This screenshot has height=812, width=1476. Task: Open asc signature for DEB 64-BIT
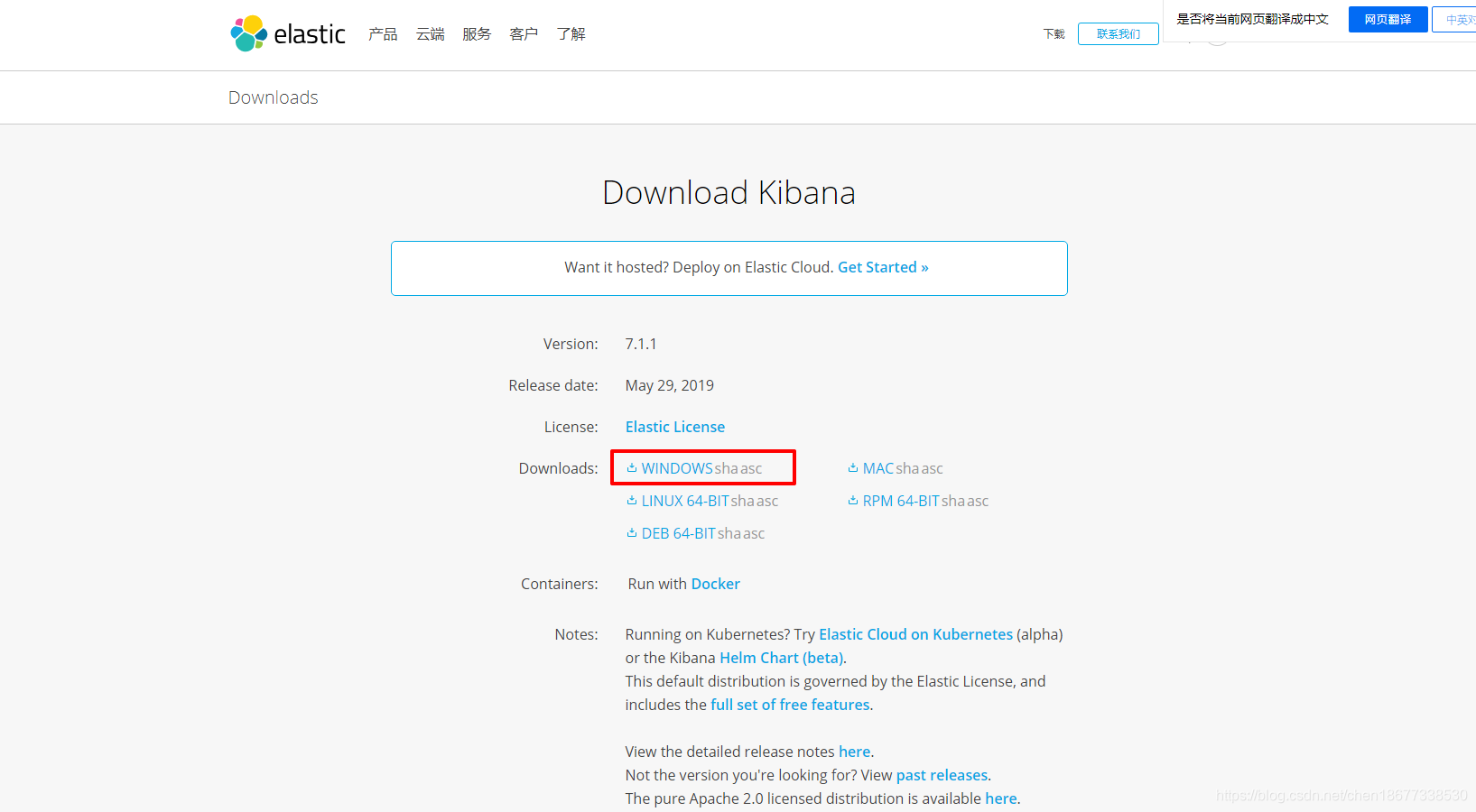[754, 533]
